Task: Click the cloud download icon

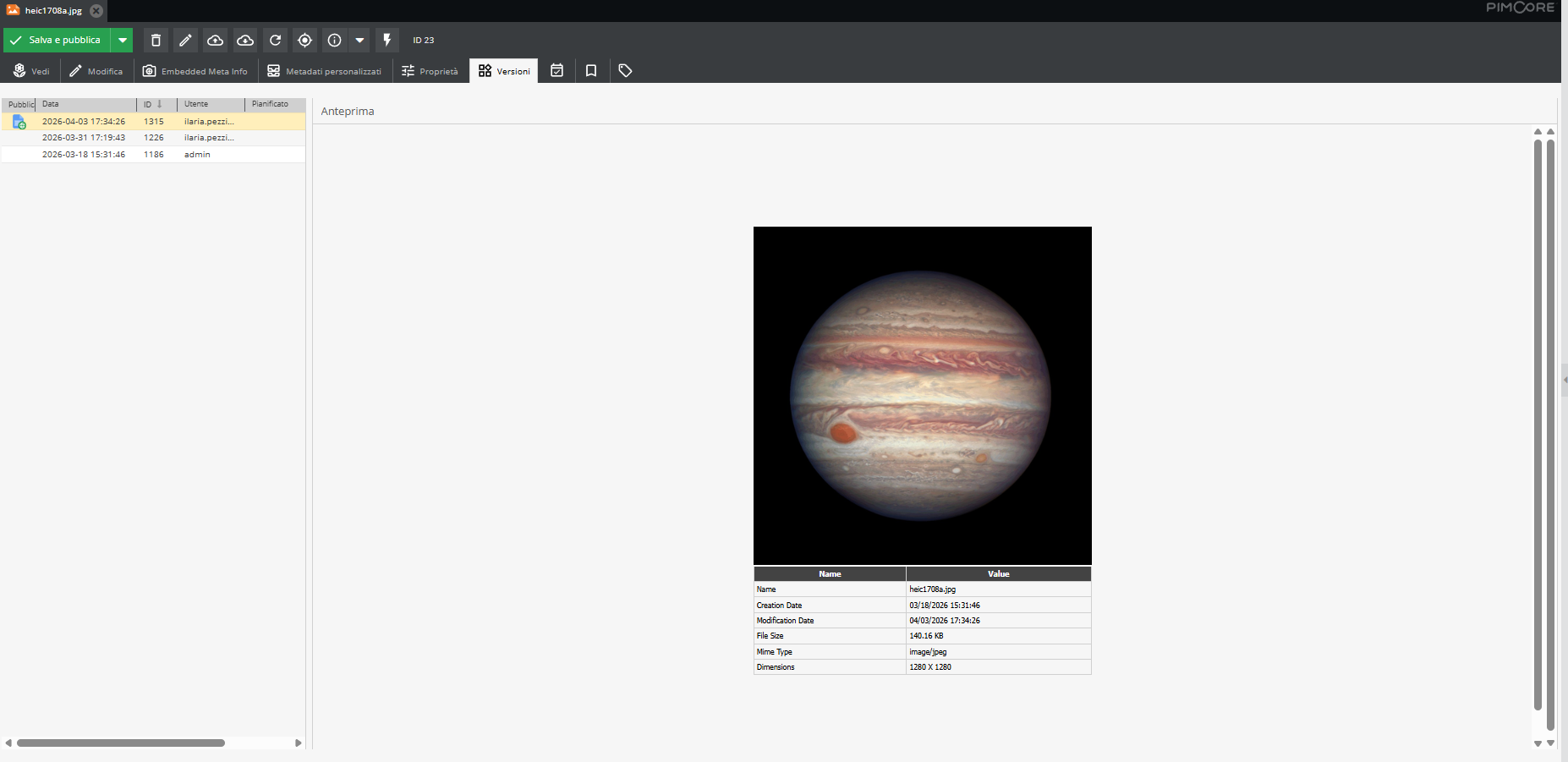Action: tap(245, 41)
